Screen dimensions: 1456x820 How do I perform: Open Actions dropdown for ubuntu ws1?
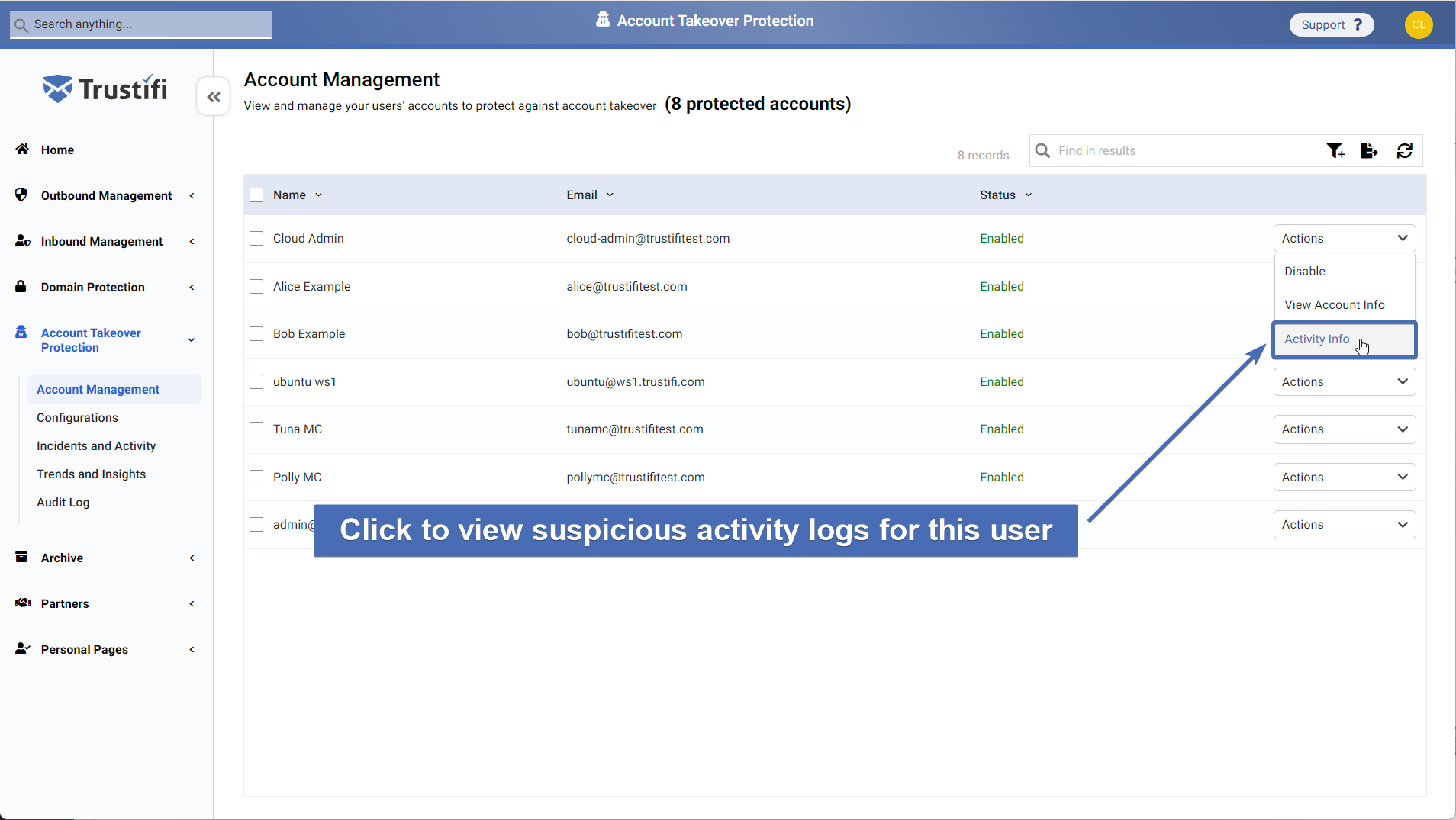click(1345, 381)
